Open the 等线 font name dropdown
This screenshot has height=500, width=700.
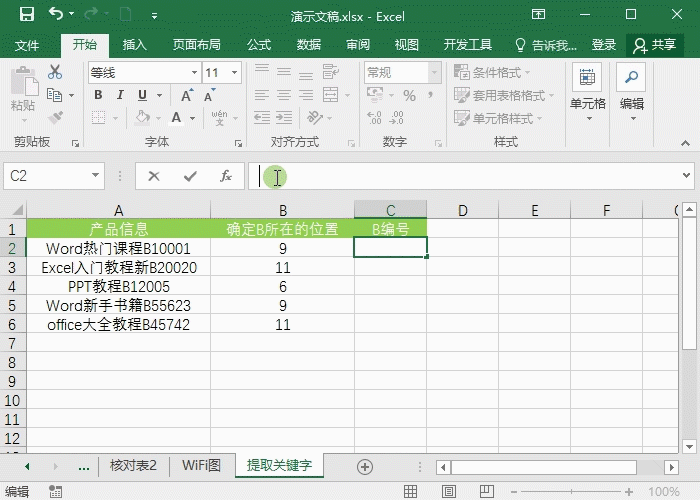(195, 72)
